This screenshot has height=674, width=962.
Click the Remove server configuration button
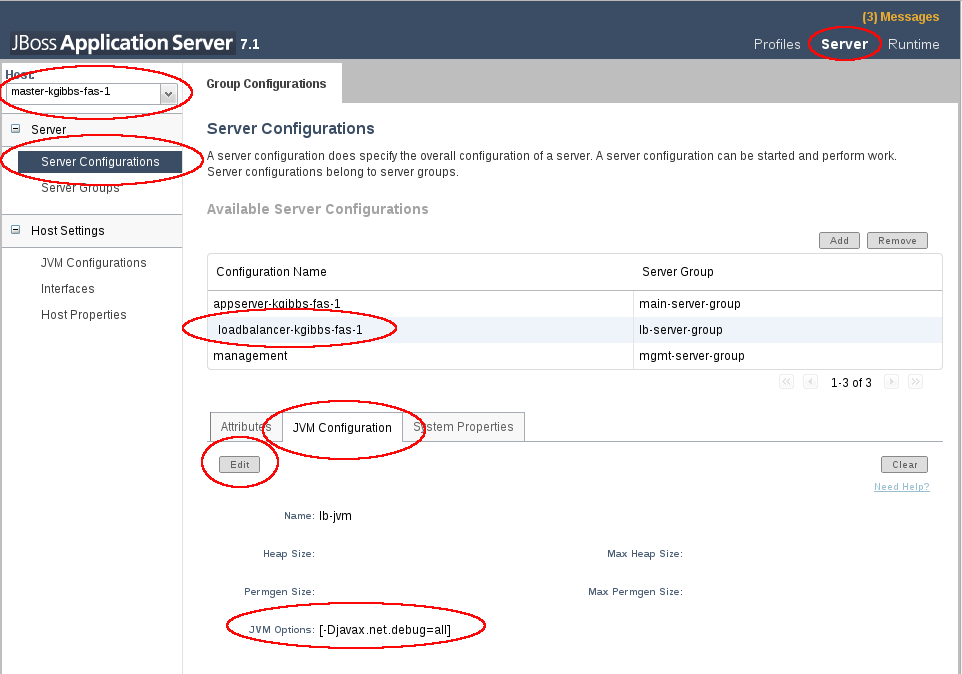point(897,240)
